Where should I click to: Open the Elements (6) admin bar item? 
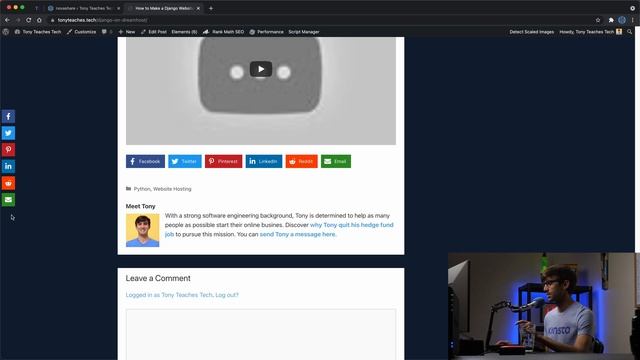184,32
